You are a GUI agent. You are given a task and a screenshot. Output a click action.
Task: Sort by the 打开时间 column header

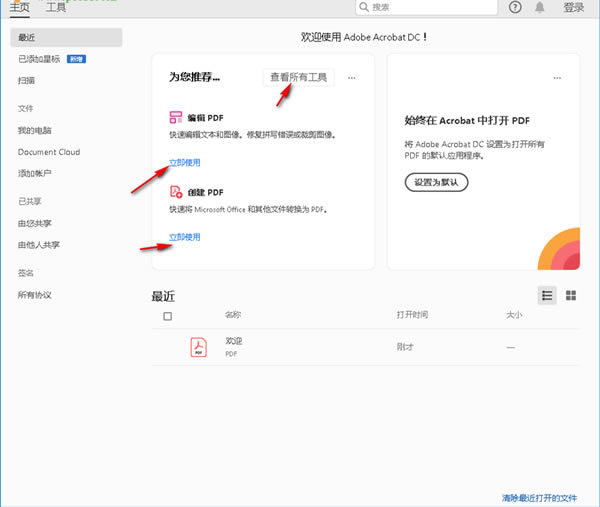(412, 315)
